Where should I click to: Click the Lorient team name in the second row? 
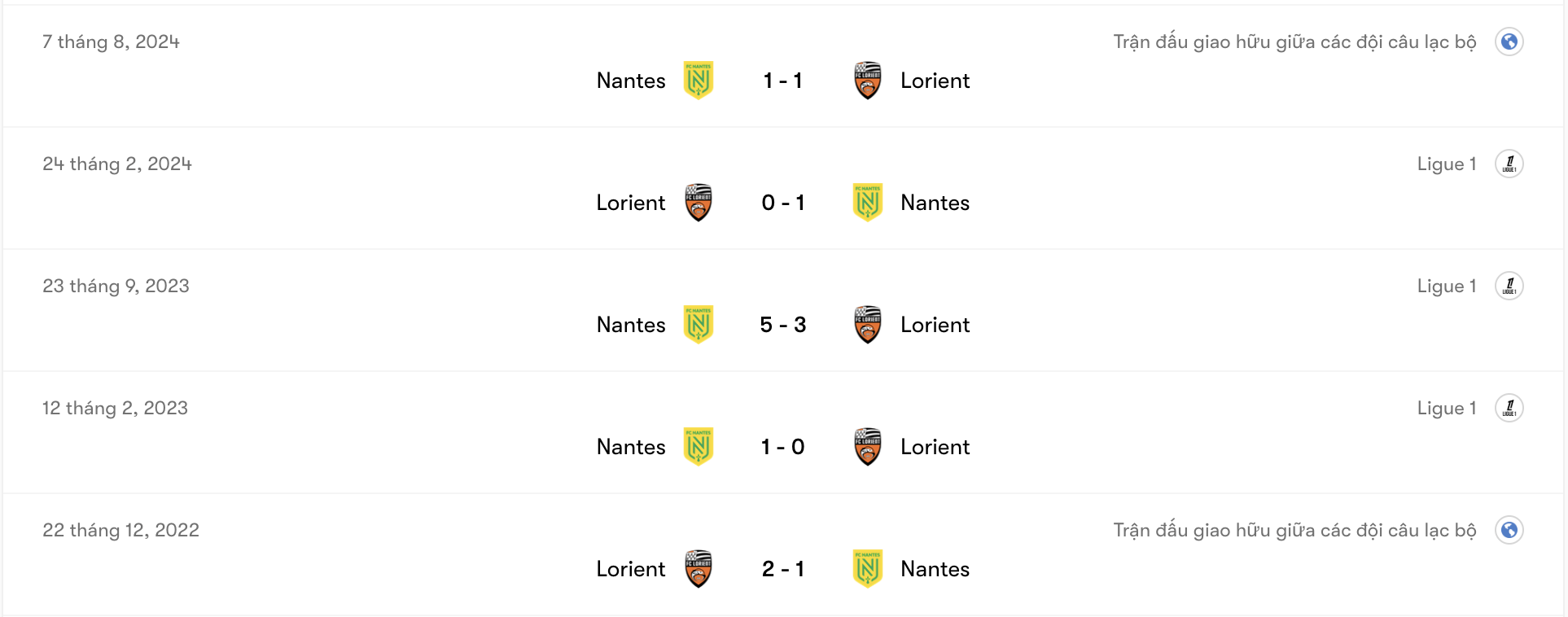[x=630, y=203]
